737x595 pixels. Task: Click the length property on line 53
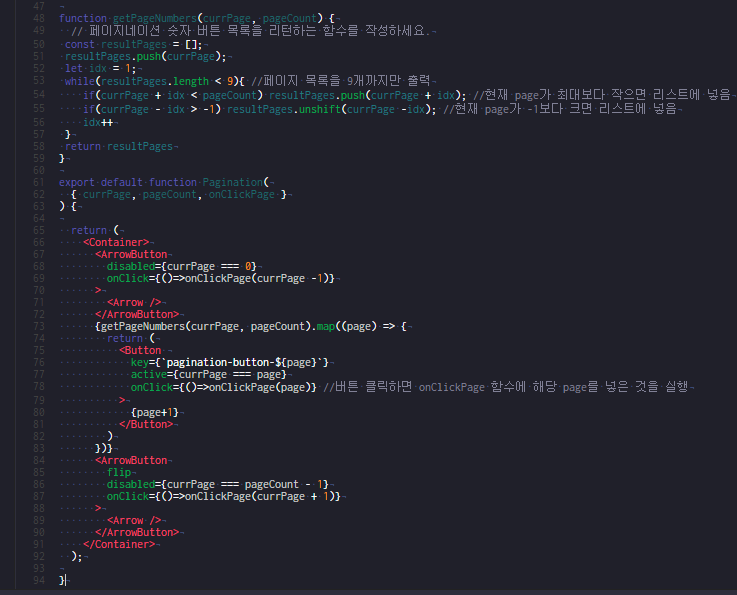point(191,81)
